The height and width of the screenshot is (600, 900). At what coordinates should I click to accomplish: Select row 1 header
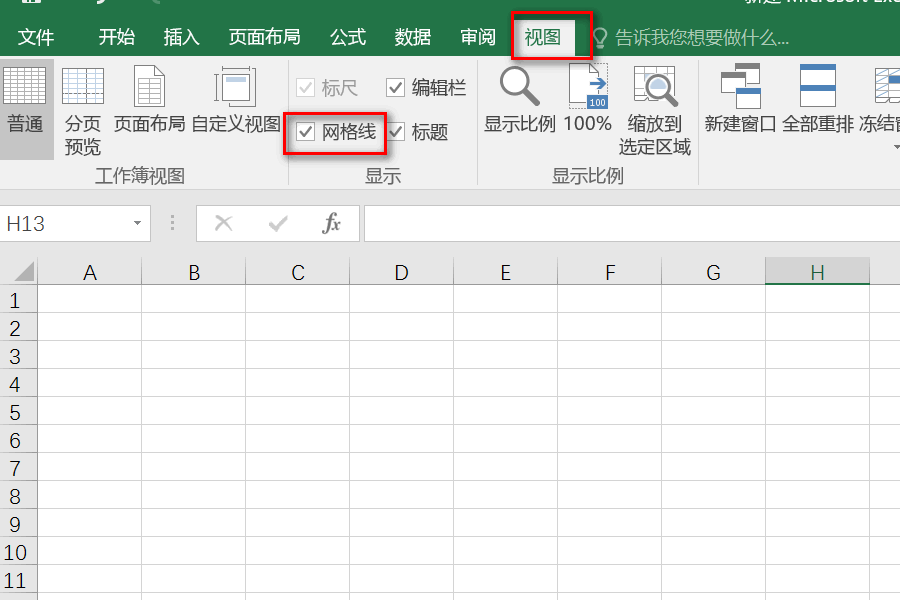pyautogui.click(x=18, y=300)
